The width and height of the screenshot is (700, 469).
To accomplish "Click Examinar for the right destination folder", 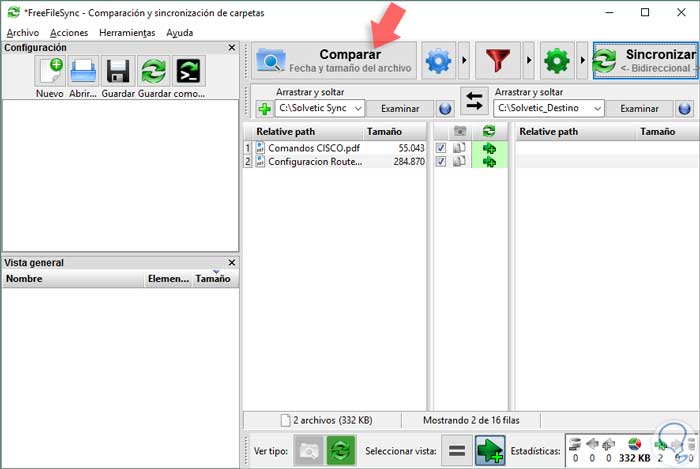I will tap(639, 108).
